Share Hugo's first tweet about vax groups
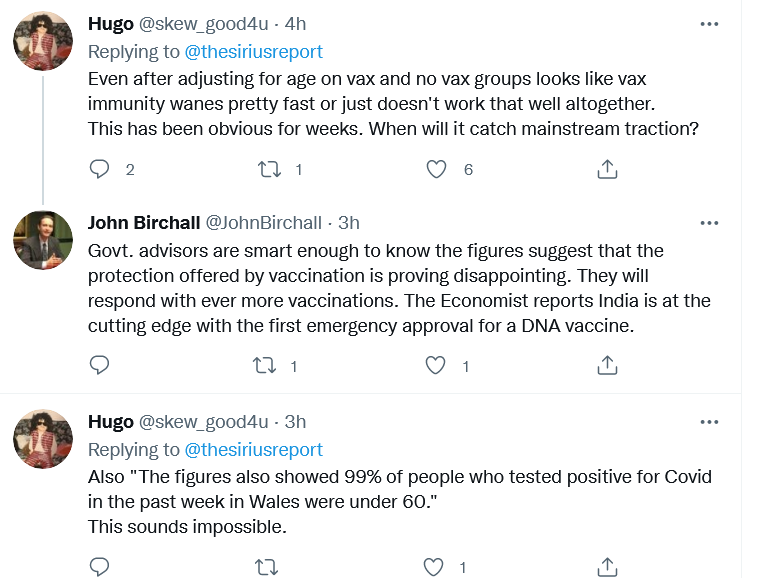The image size is (757, 578). tap(606, 170)
